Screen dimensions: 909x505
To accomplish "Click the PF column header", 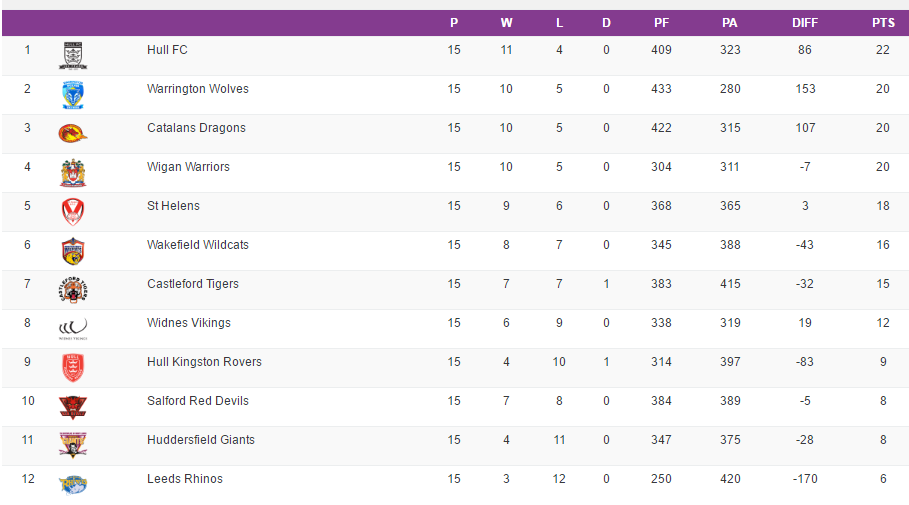I will [x=661, y=23].
